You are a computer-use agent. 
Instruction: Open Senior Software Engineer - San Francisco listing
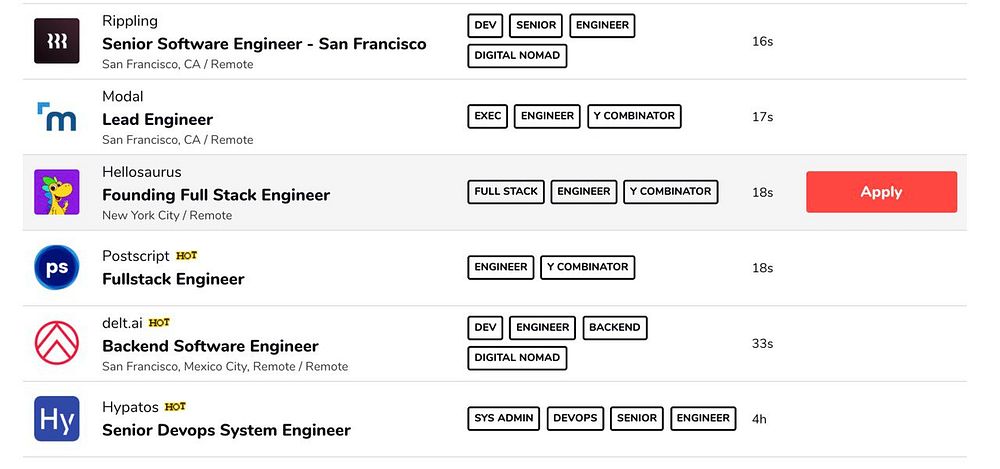(264, 44)
